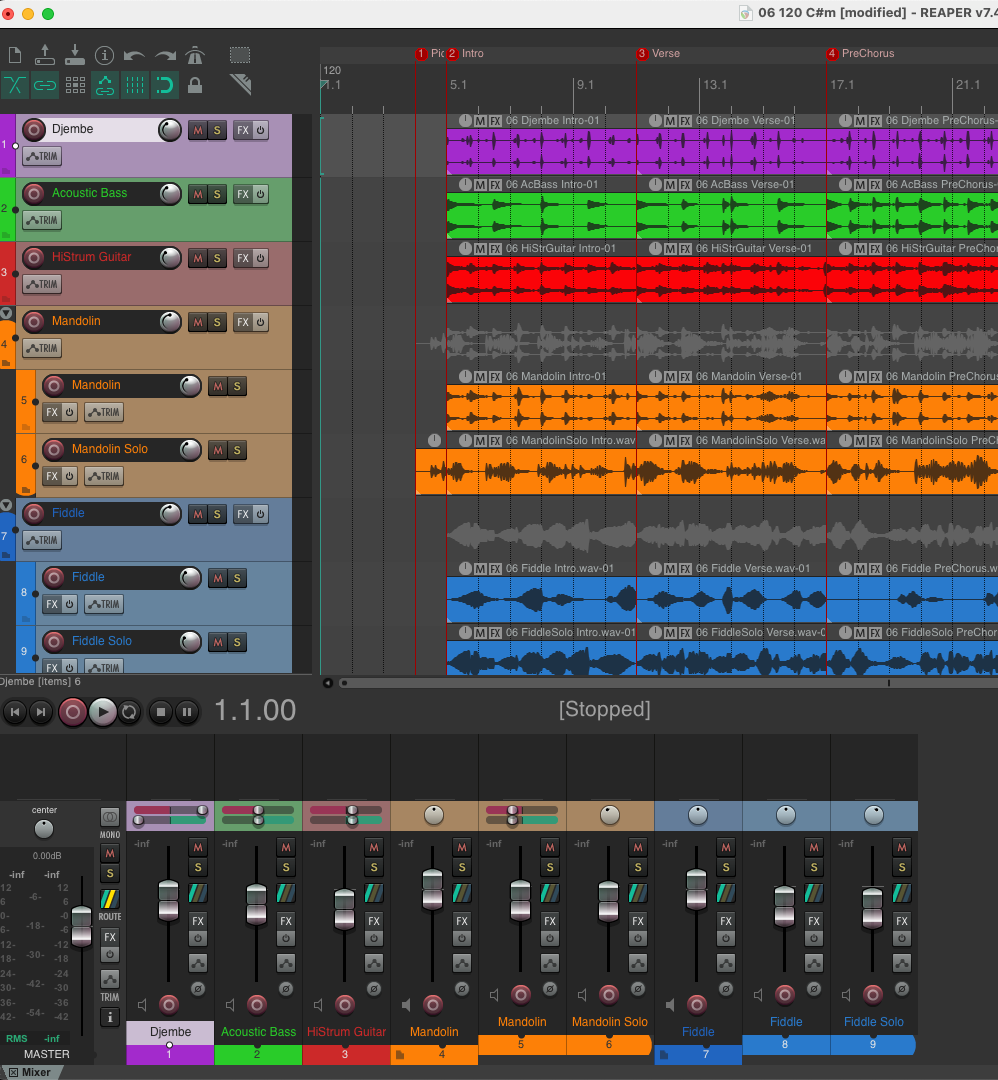This screenshot has width=998, height=1080.
Task: Go to project start transport button
Action: pos(14,712)
